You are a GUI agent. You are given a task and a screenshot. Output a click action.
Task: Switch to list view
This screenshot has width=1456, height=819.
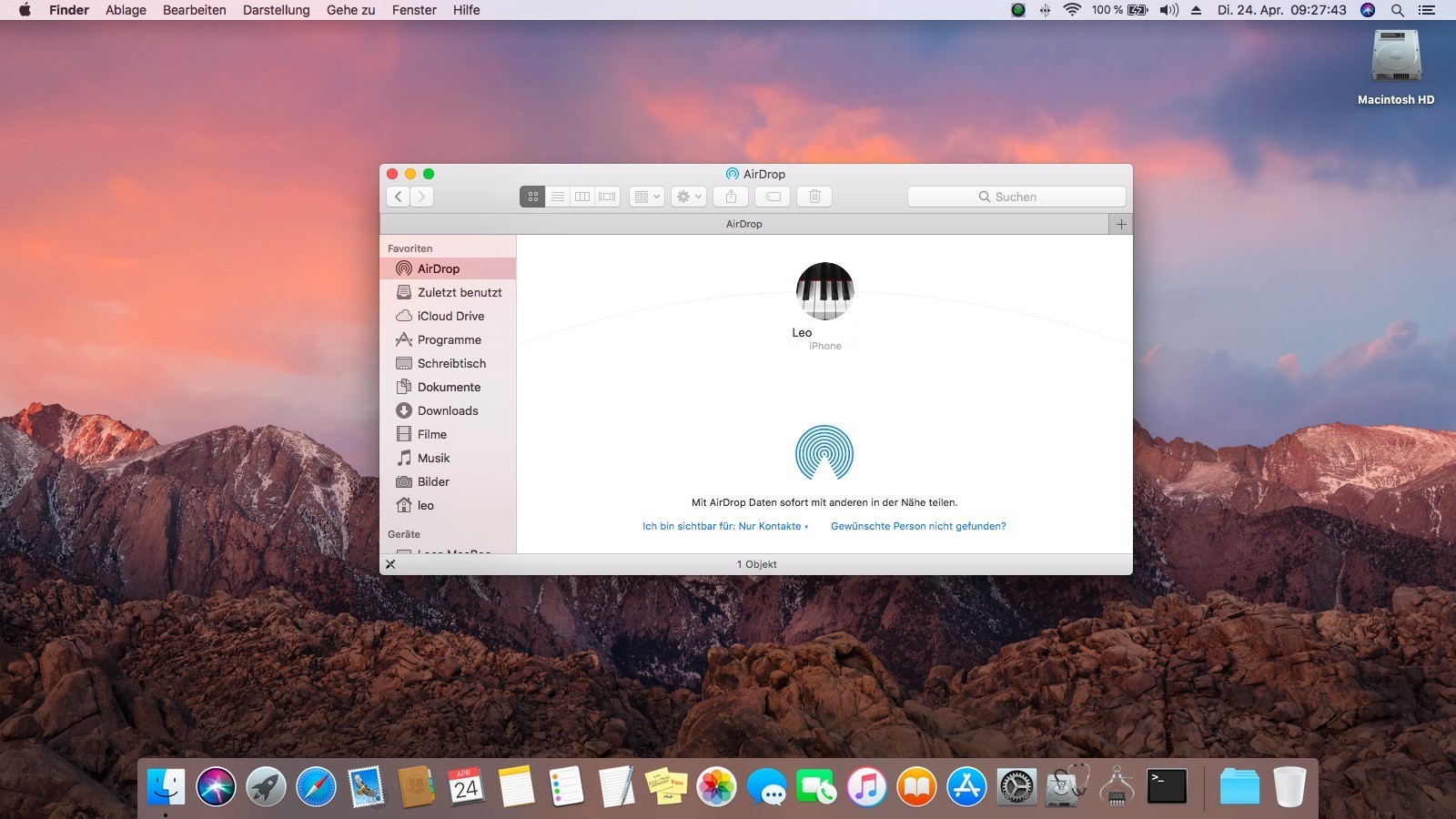coord(558,197)
